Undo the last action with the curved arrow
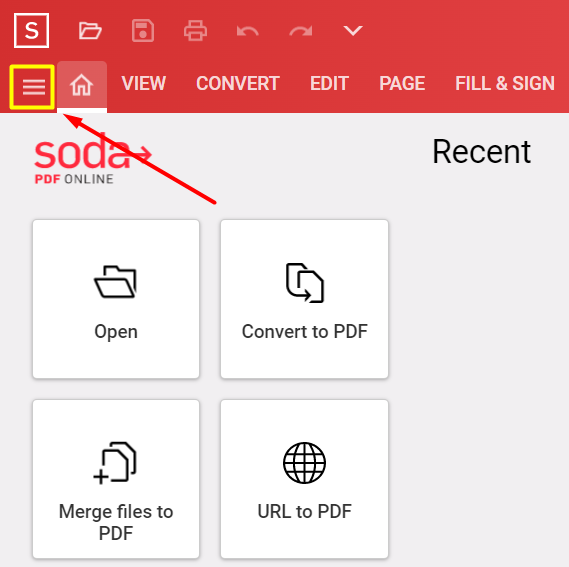569x567 pixels. [x=247, y=31]
